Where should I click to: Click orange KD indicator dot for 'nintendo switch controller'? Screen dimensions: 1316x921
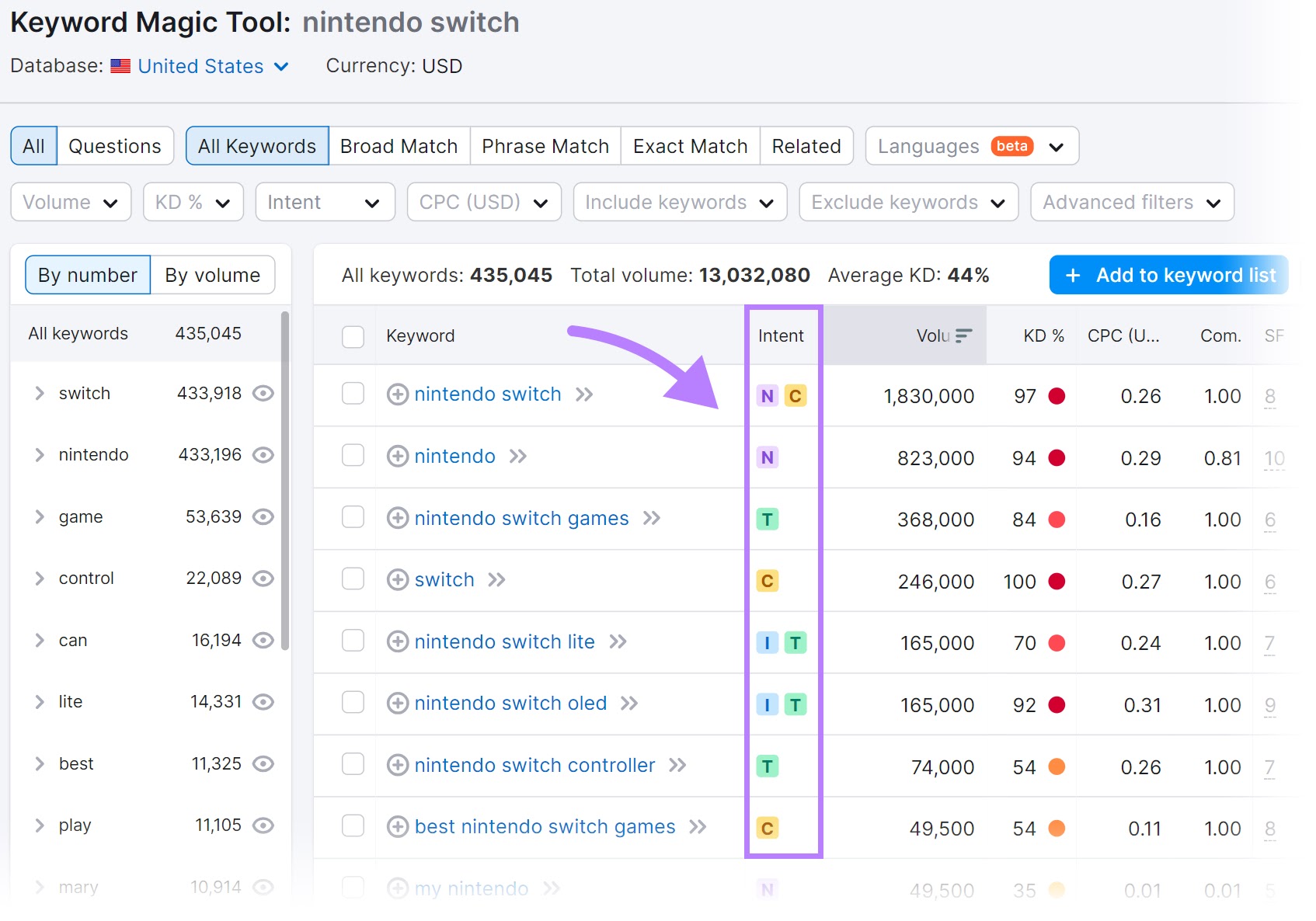(1057, 767)
